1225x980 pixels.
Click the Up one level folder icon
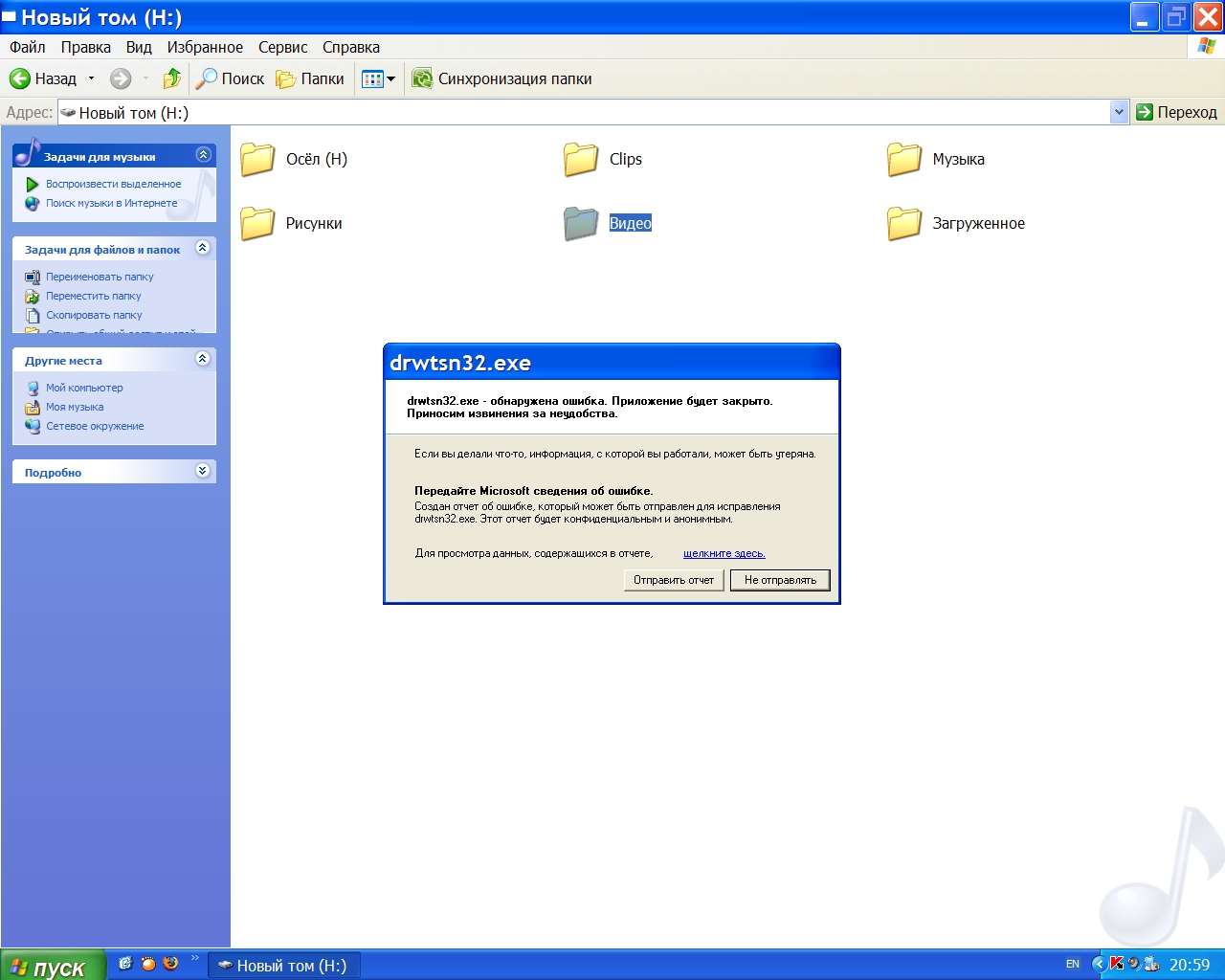172,78
